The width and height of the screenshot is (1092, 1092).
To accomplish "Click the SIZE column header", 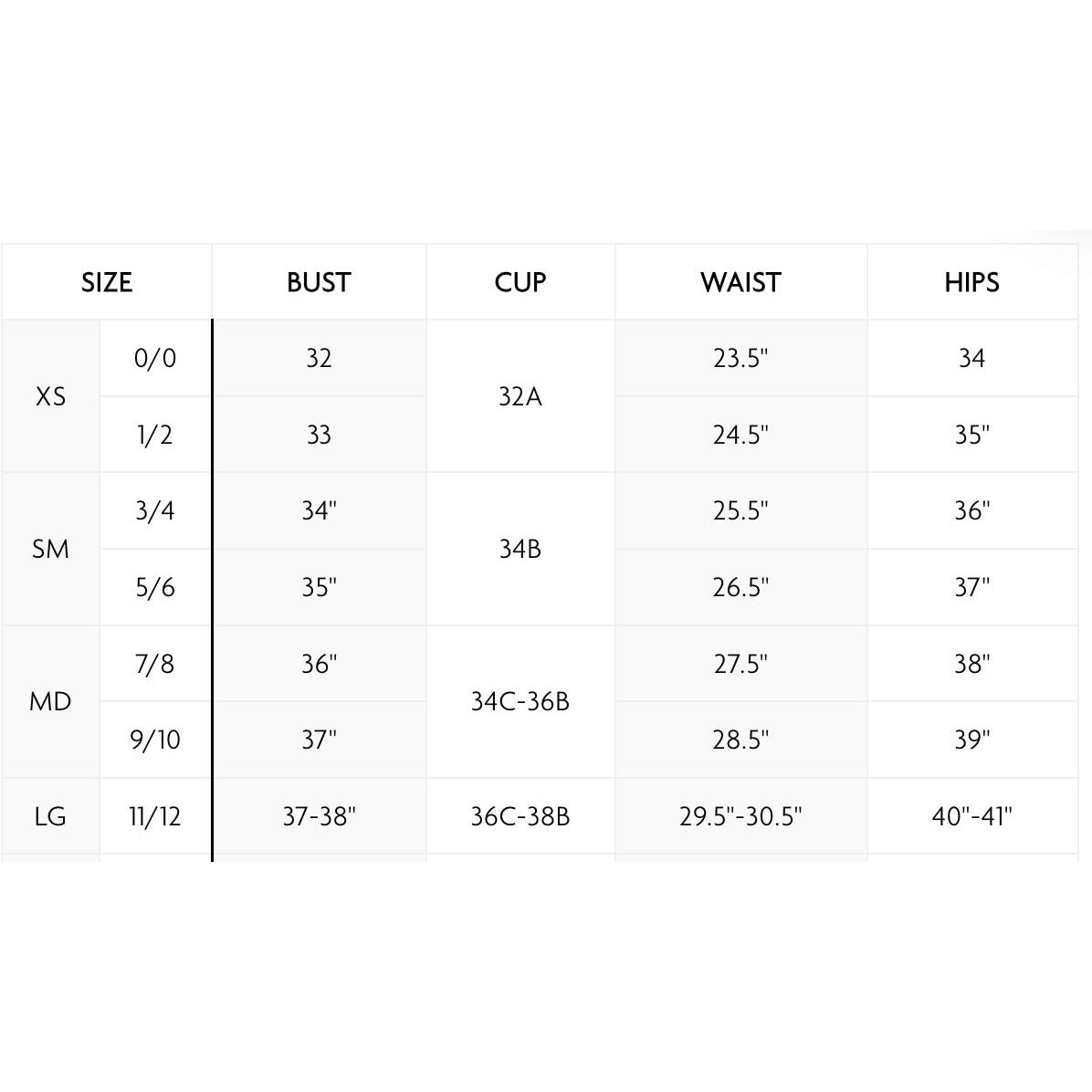I will tap(107, 282).
